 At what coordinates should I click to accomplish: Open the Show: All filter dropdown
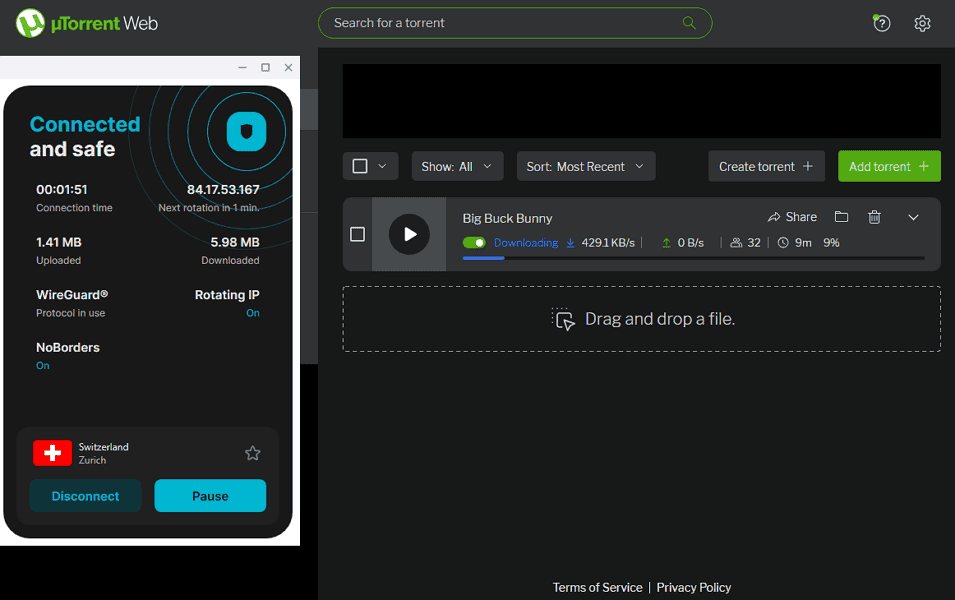click(x=457, y=166)
